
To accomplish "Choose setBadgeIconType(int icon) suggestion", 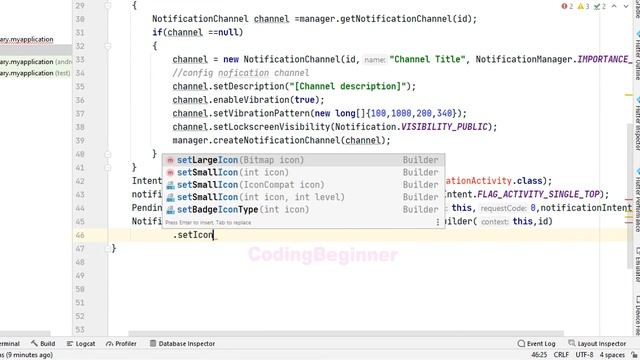I will pyautogui.click(x=303, y=210).
